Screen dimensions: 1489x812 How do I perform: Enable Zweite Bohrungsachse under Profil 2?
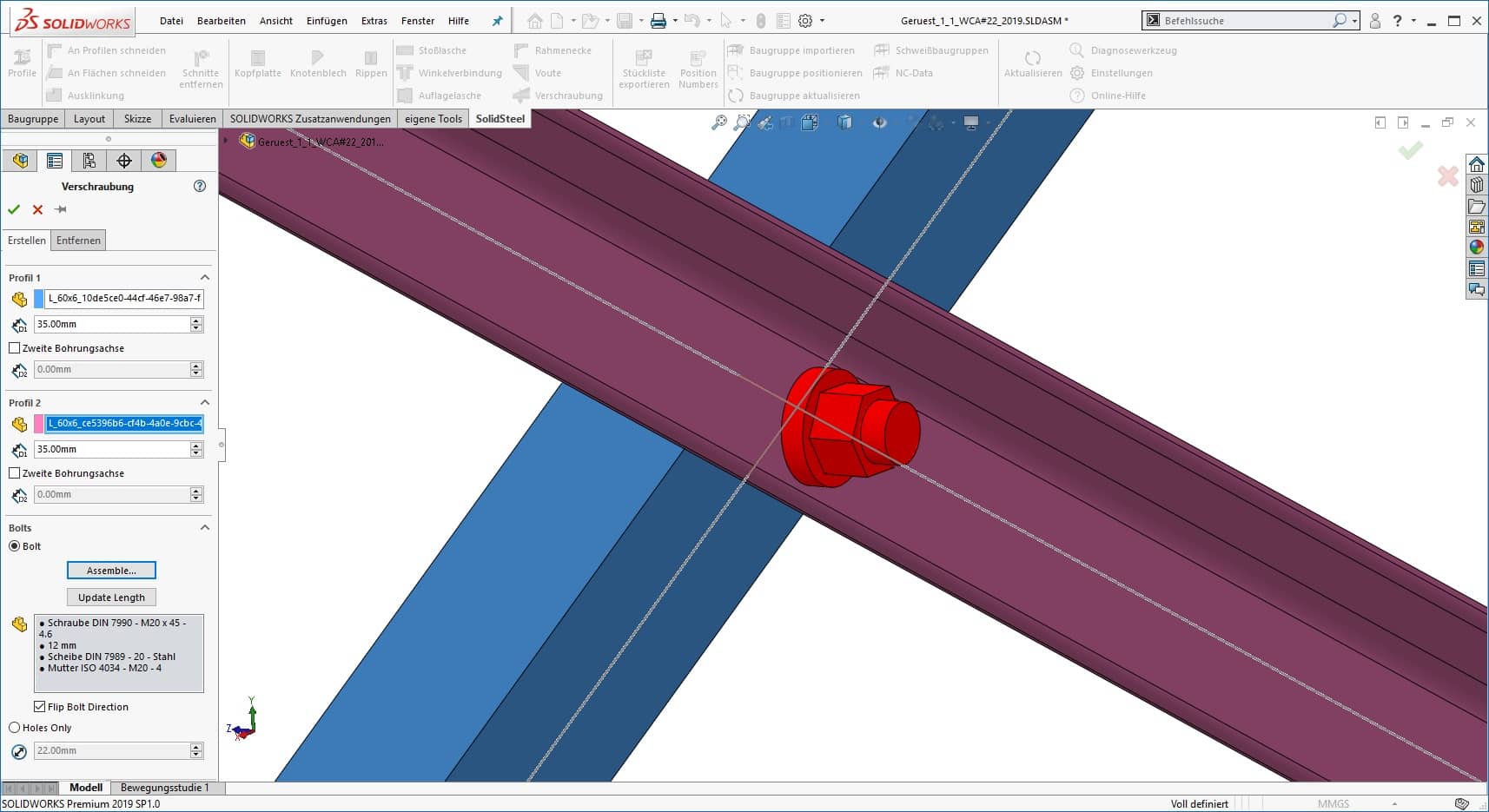[14, 473]
